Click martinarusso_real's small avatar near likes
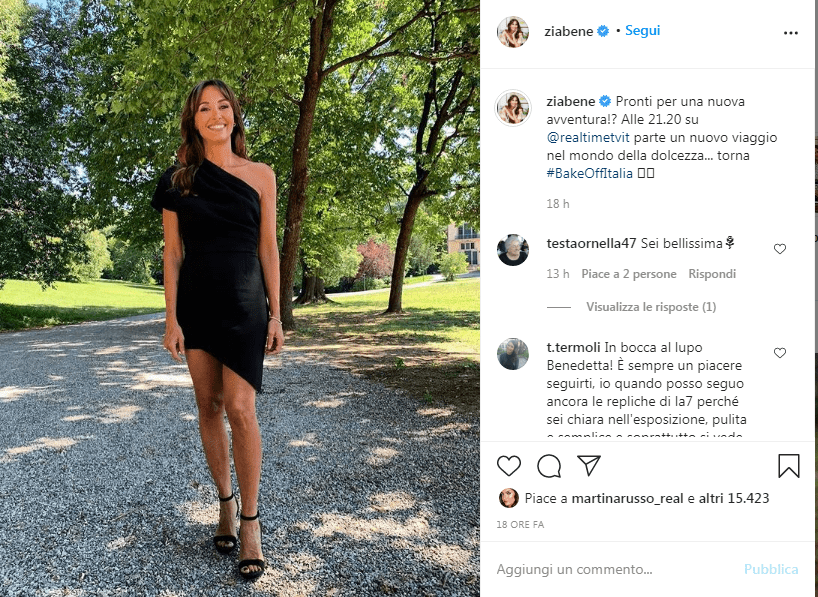The height and width of the screenshot is (597, 818). point(509,498)
